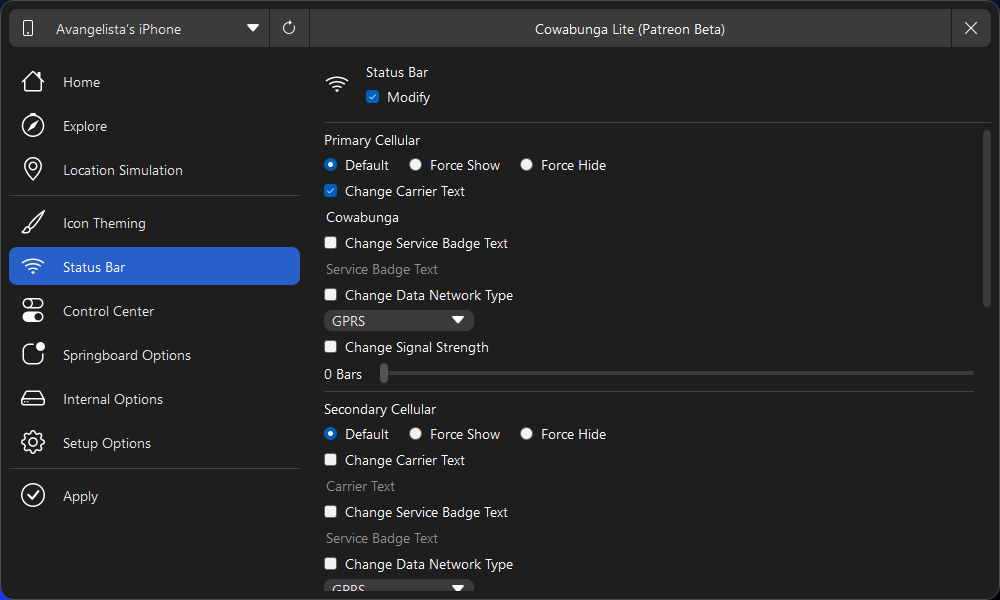The height and width of the screenshot is (600, 1000).
Task: Enable Secondary Change Service Badge Text
Action: tap(330, 512)
